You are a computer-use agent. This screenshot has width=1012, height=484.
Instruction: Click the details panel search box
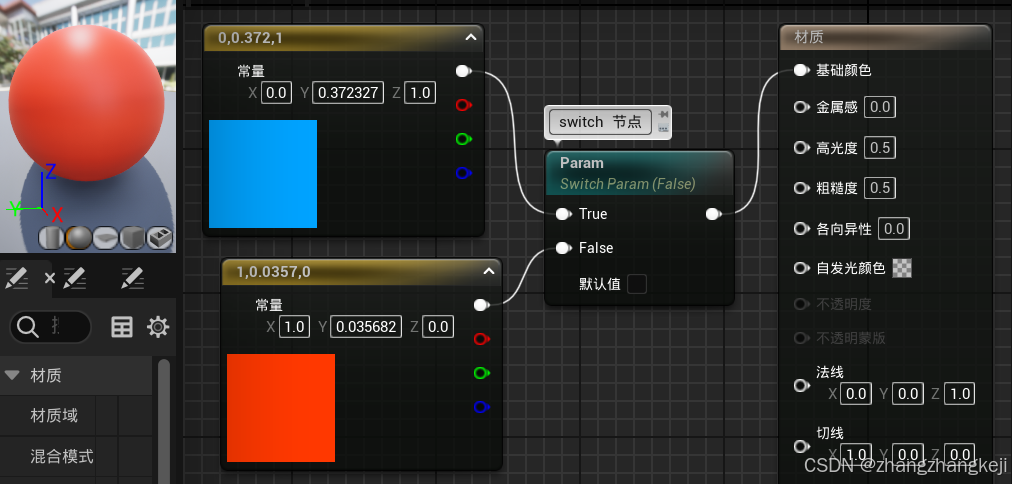(x=50, y=327)
